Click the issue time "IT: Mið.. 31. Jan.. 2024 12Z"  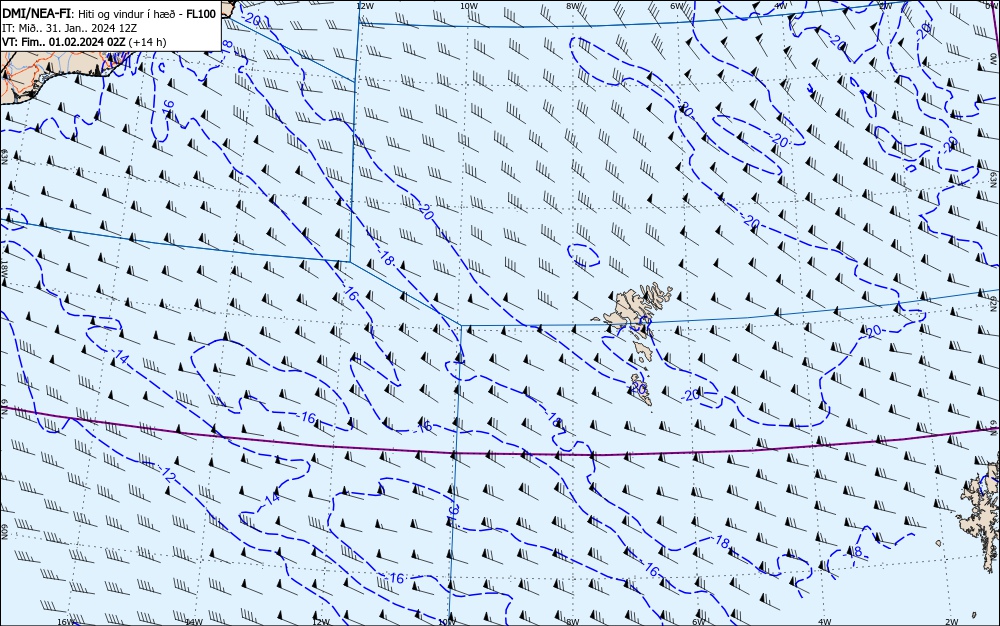[x=70, y=28]
